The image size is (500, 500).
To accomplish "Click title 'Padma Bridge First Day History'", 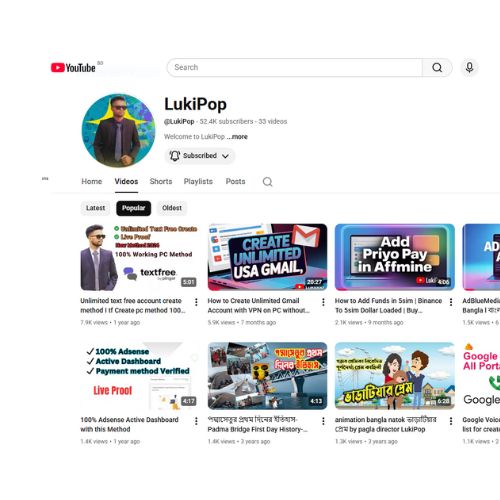I will [x=257, y=424].
